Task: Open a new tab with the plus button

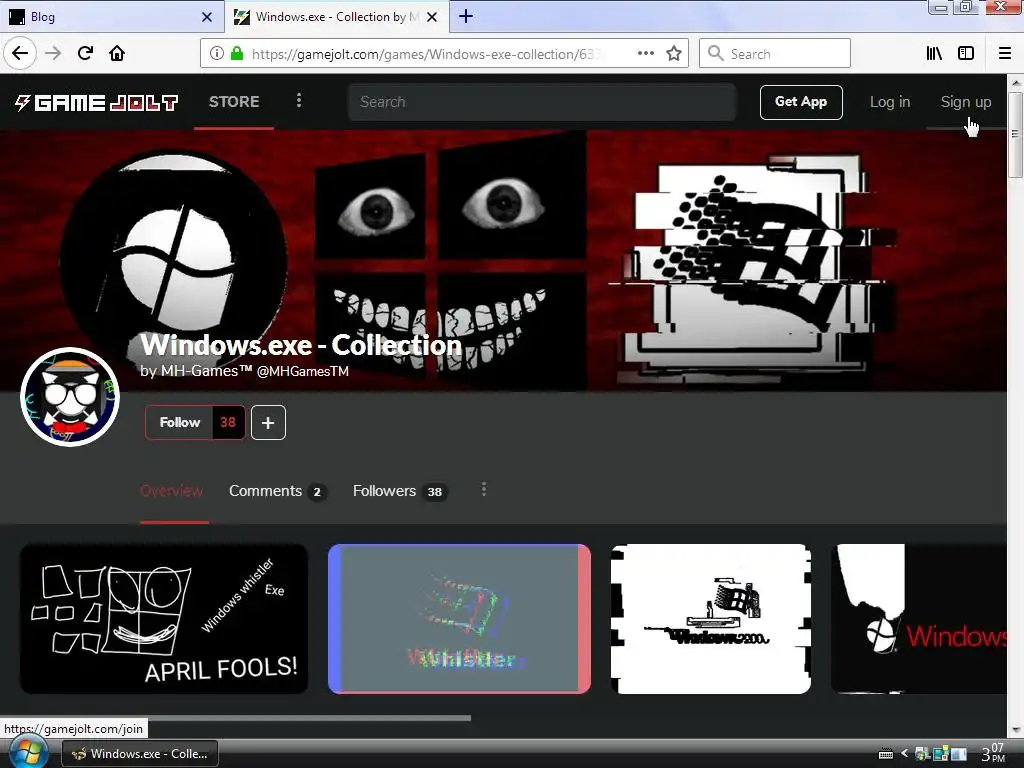Action: [x=466, y=16]
